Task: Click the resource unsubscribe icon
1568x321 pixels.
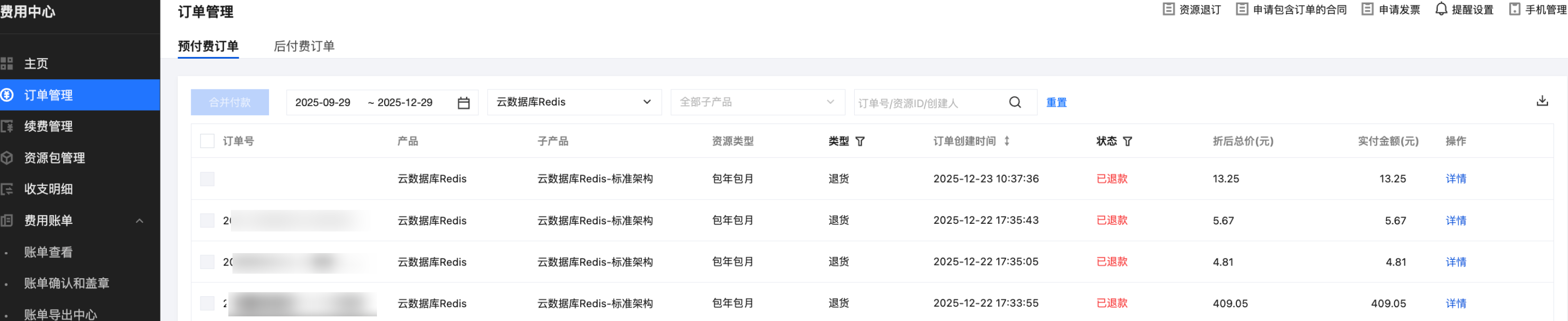Action: coord(1168,9)
